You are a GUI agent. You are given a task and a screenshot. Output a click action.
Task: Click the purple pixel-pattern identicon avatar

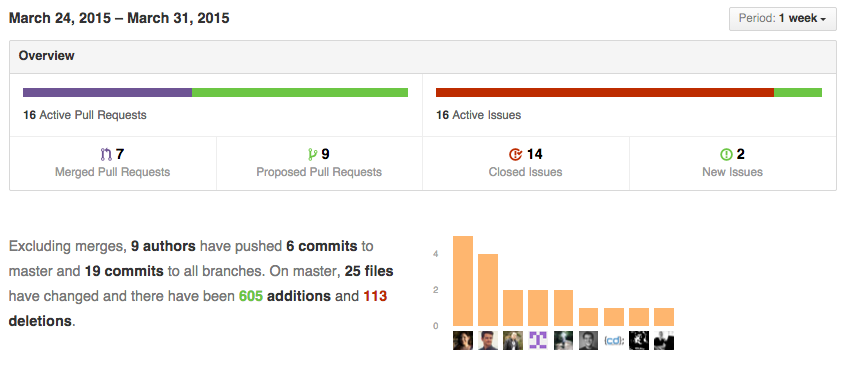pyautogui.click(x=538, y=340)
